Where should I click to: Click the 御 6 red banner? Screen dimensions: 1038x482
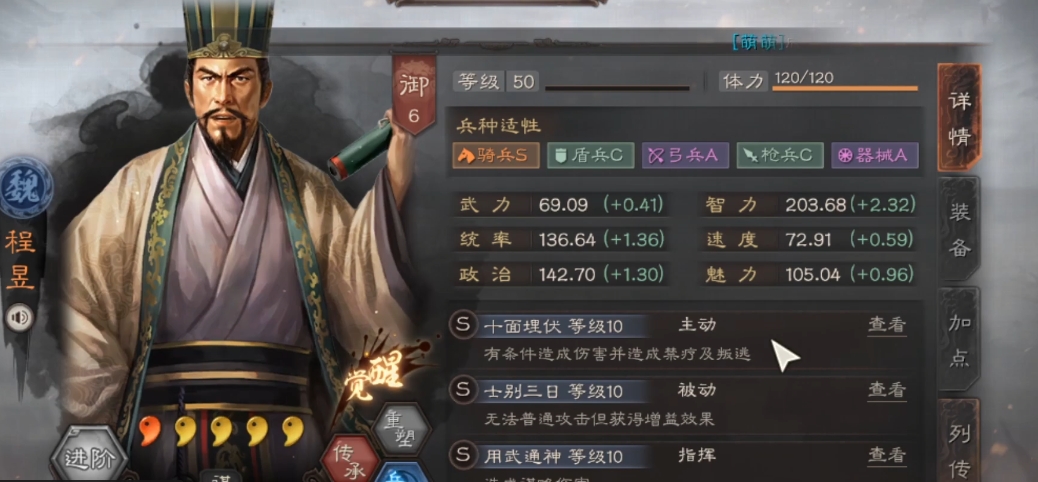[414, 95]
